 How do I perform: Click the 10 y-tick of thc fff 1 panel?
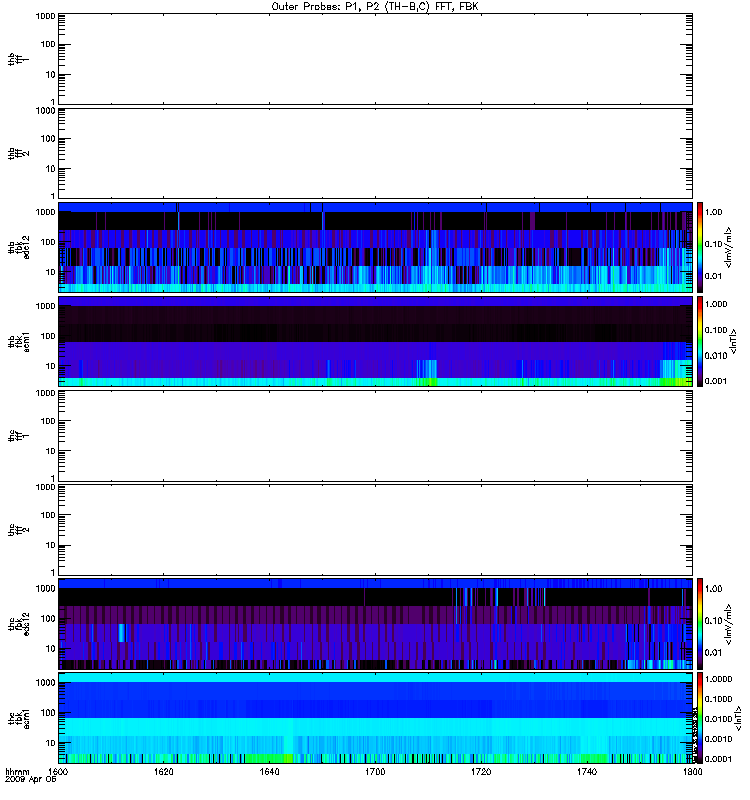[51, 451]
